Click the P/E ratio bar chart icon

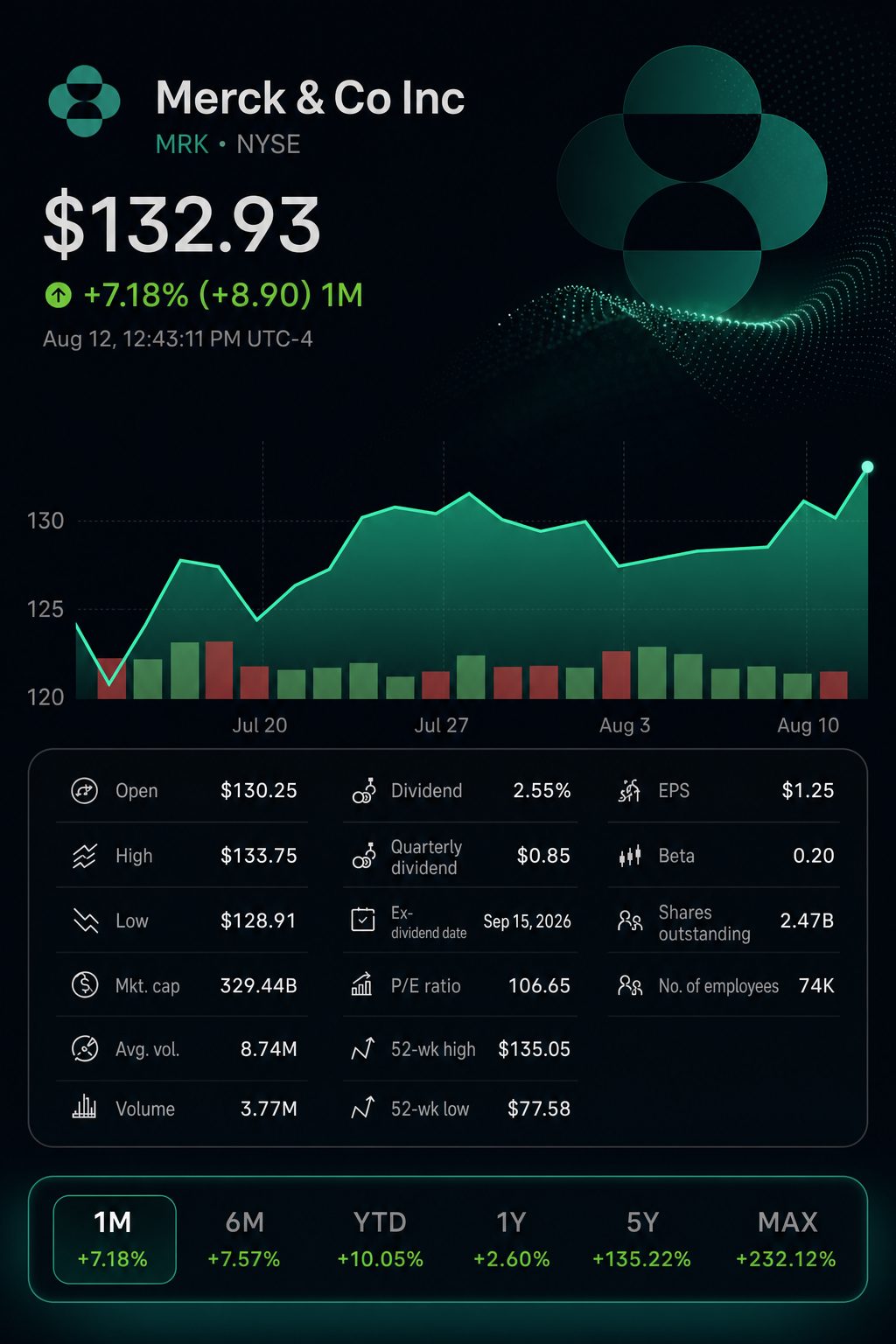click(x=362, y=985)
